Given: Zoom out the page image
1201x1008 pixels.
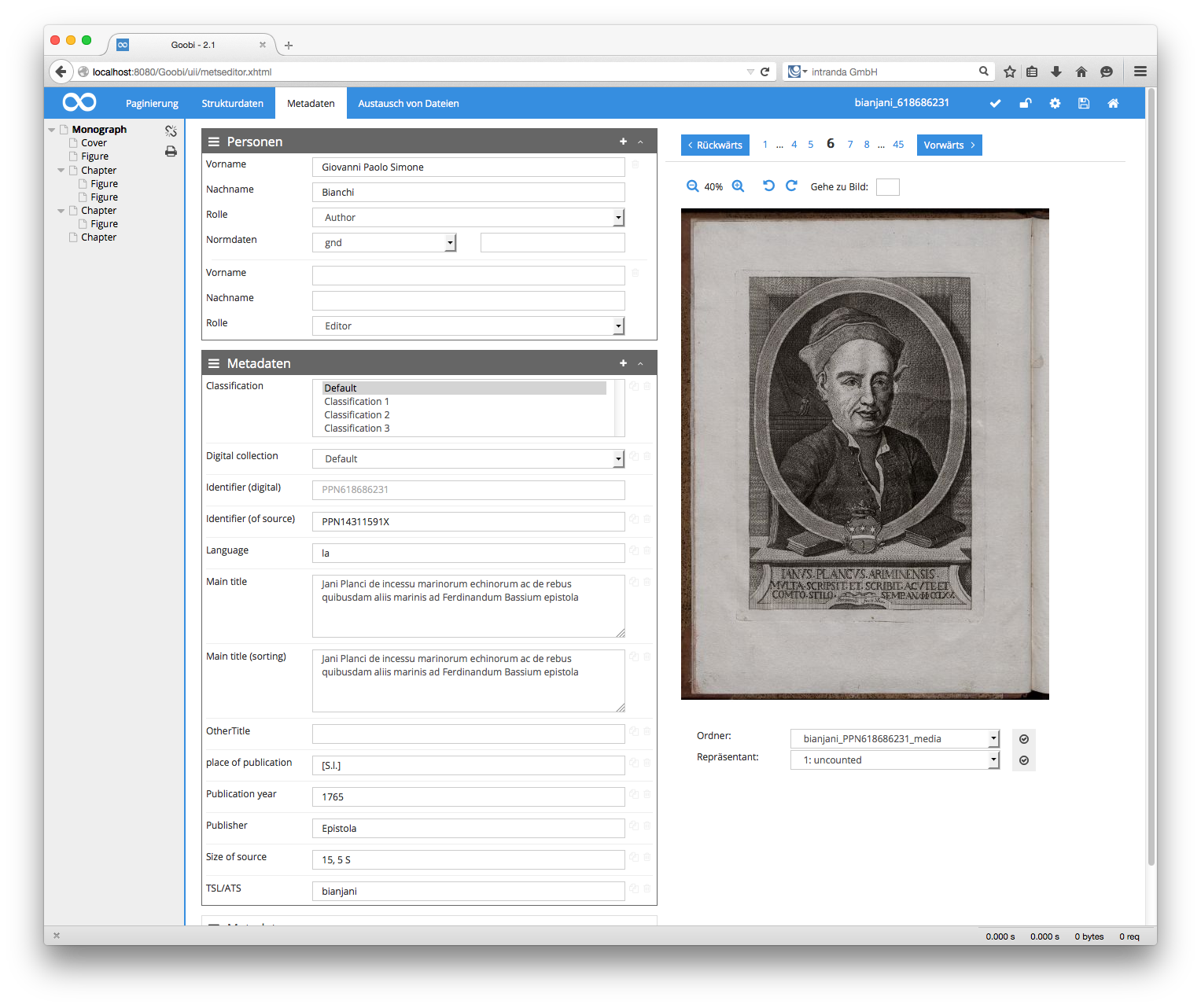Looking at the screenshot, I should pos(692,186).
